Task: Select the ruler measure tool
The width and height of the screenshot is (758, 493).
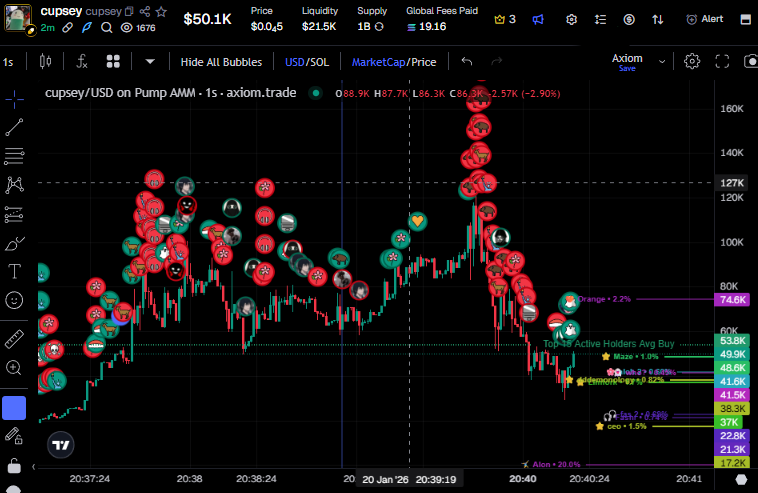Action: [x=15, y=339]
